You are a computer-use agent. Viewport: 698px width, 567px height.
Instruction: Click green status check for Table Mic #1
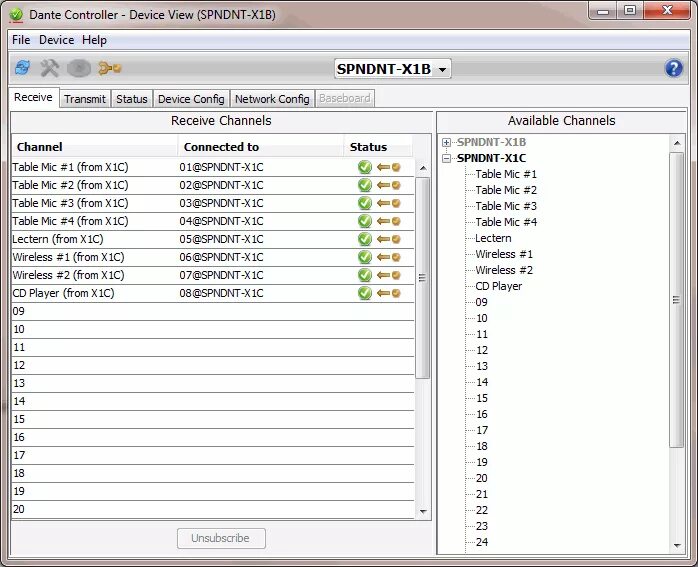[x=365, y=167]
